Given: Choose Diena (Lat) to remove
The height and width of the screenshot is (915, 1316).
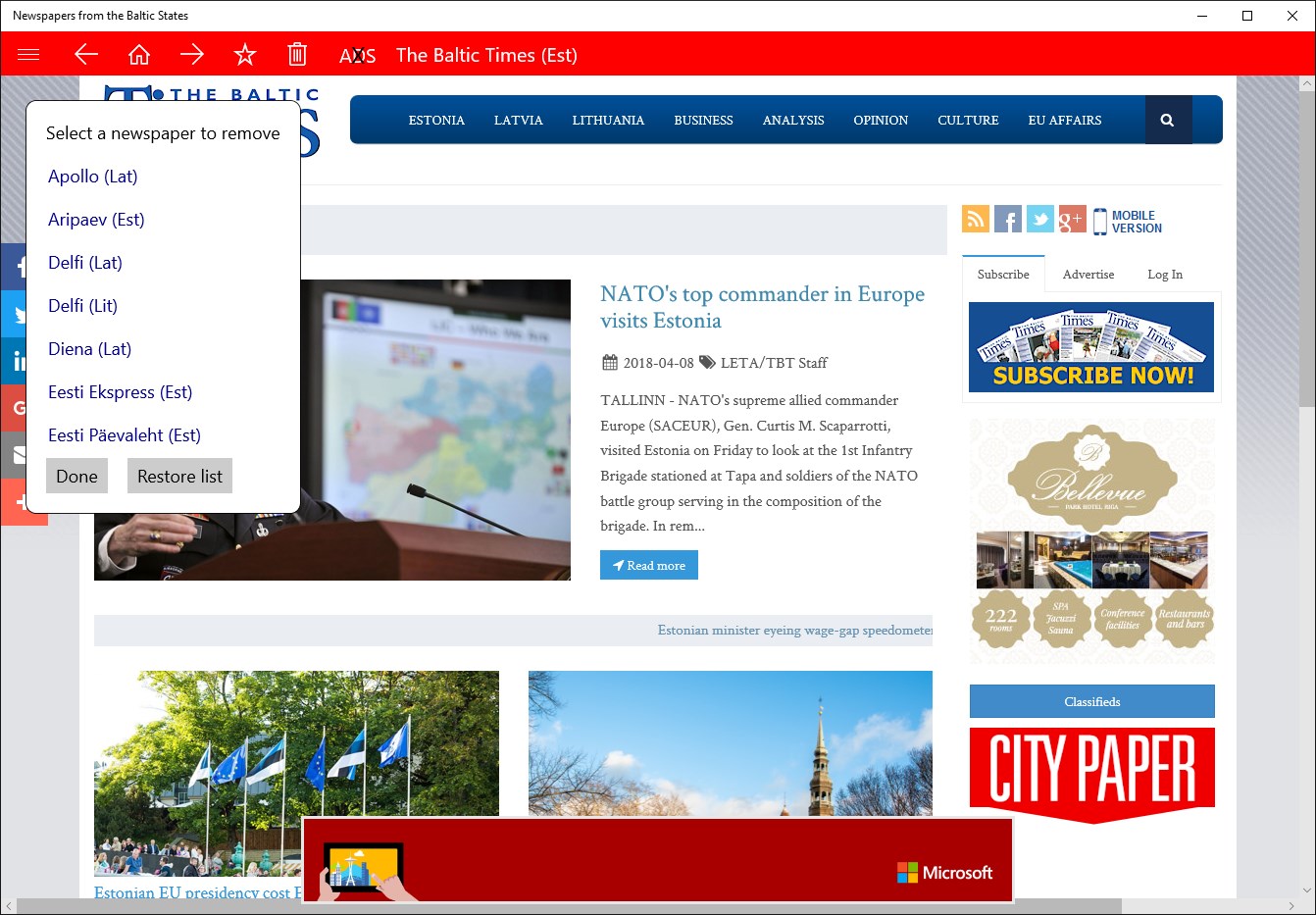Looking at the screenshot, I should tap(90, 349).
